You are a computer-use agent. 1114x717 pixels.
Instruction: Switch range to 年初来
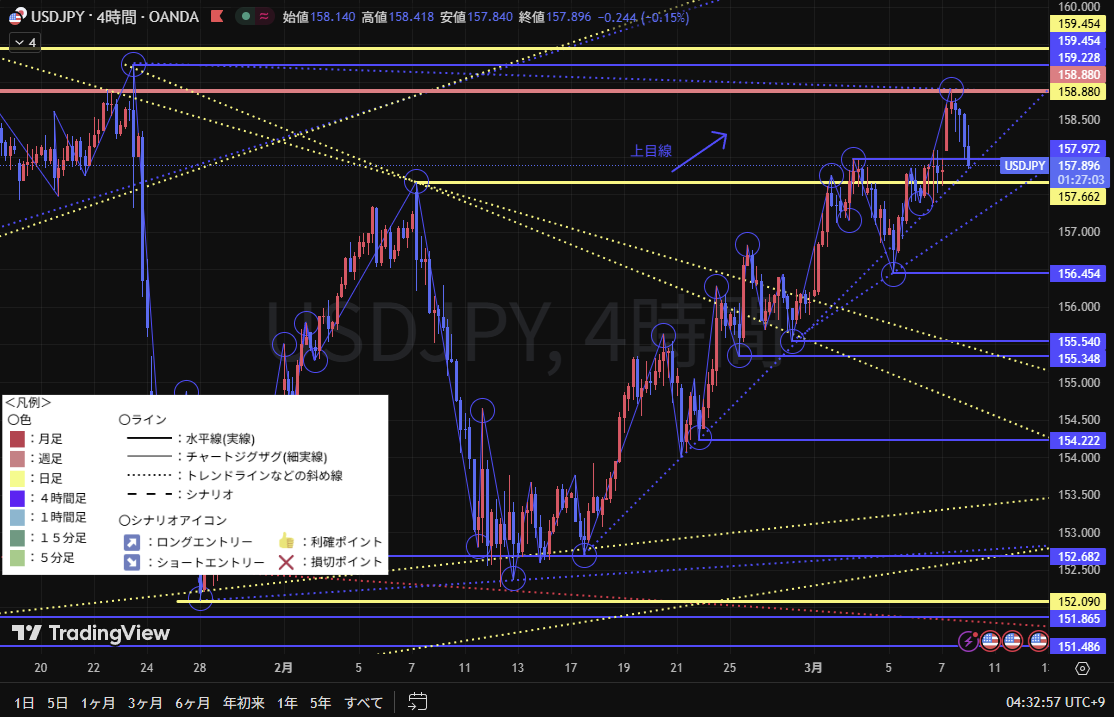coord(244,702)
